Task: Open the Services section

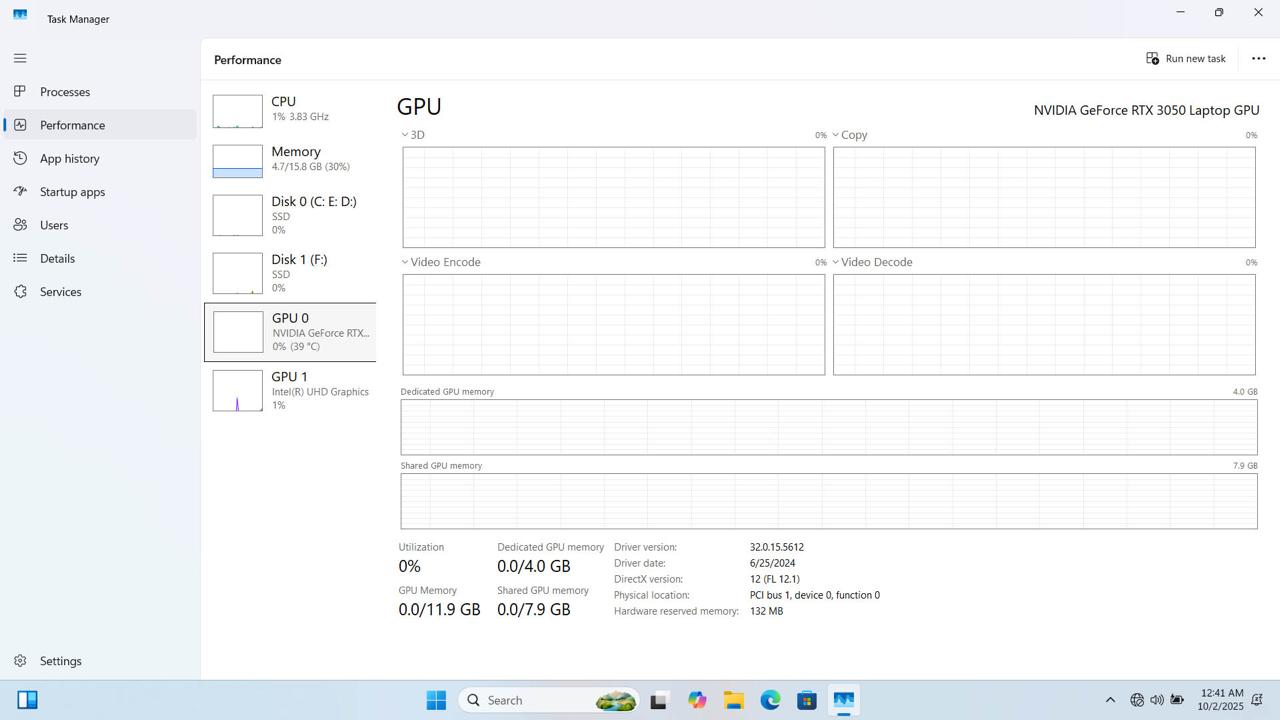Action: (60, 291)
